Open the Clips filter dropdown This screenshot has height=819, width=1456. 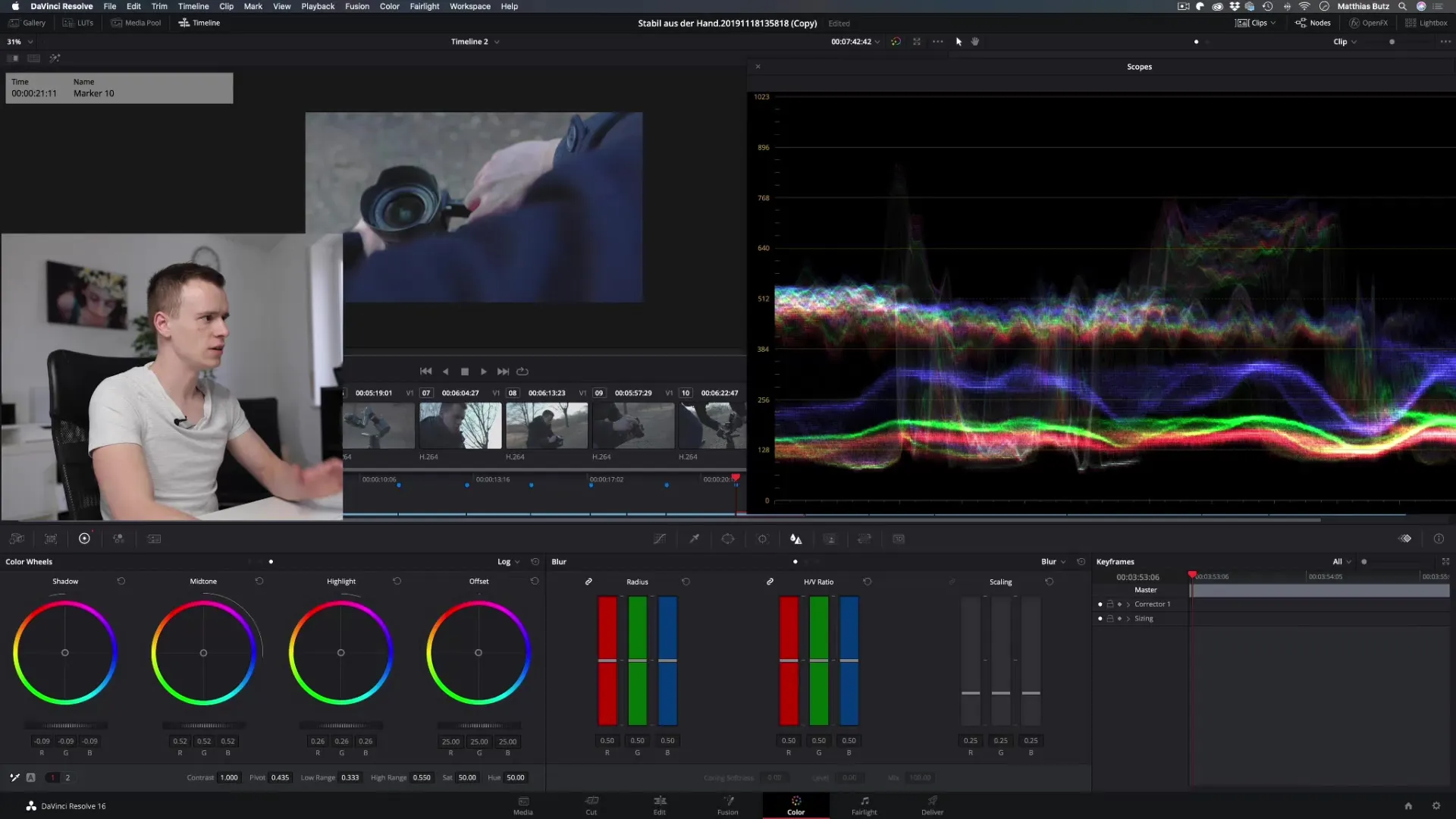click(x=1256, y=23)
